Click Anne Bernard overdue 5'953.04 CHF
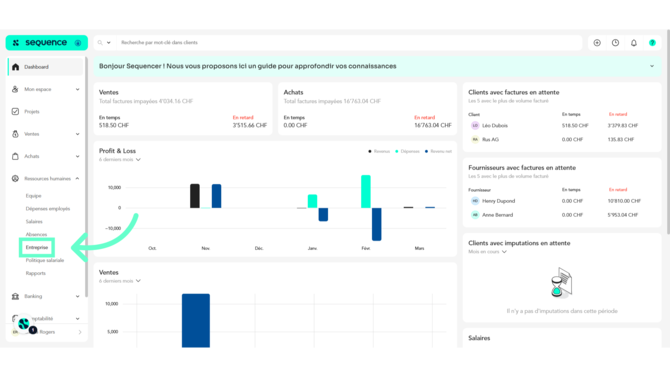 coord(623,215)
